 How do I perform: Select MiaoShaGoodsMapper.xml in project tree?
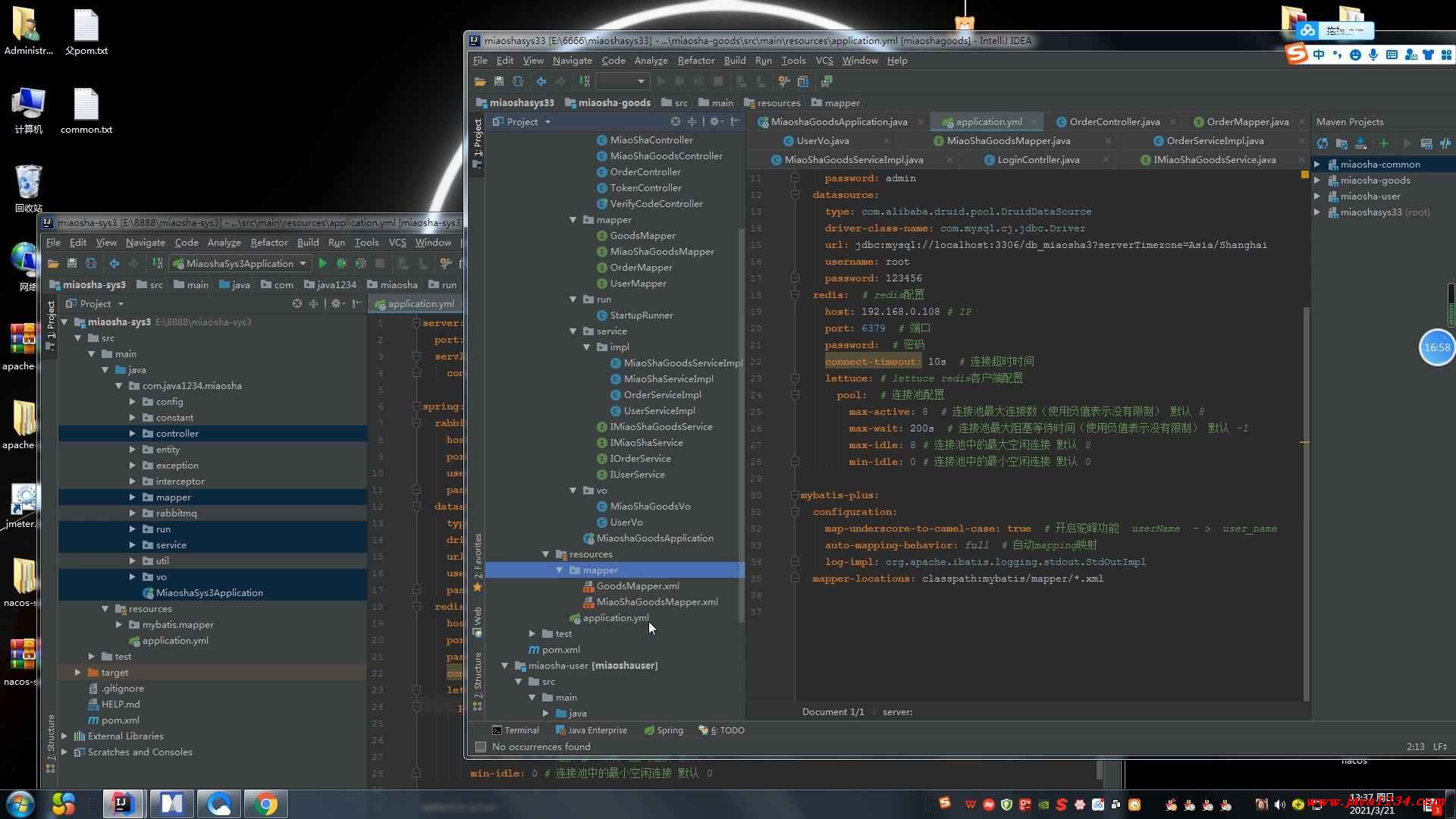650,602
